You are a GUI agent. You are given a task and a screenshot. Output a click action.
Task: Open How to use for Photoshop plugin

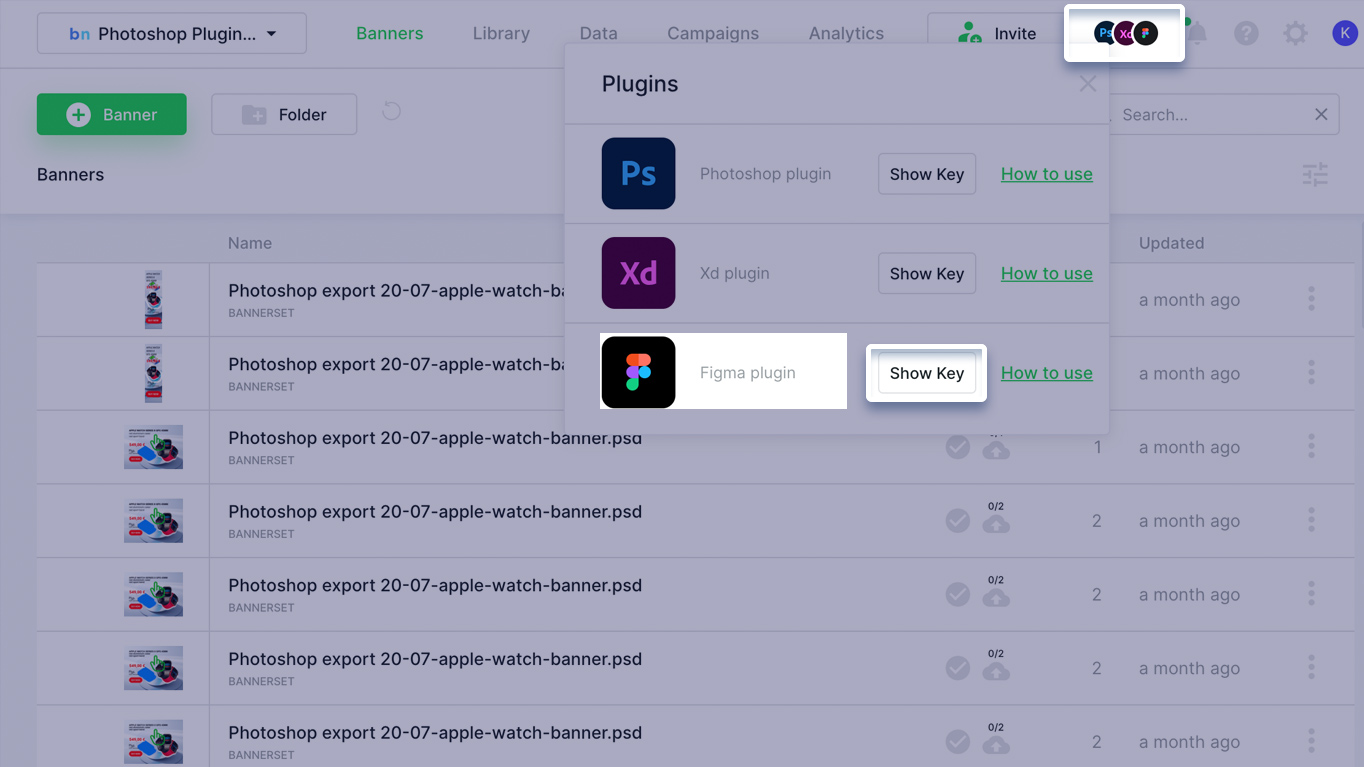(1047, 174)
